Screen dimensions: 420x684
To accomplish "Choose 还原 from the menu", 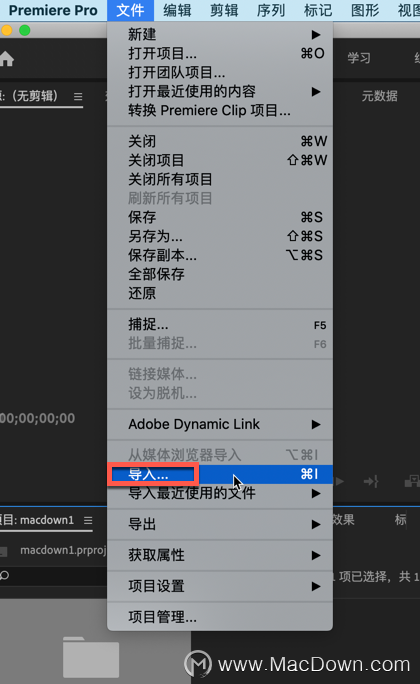I will coord(220,293).
